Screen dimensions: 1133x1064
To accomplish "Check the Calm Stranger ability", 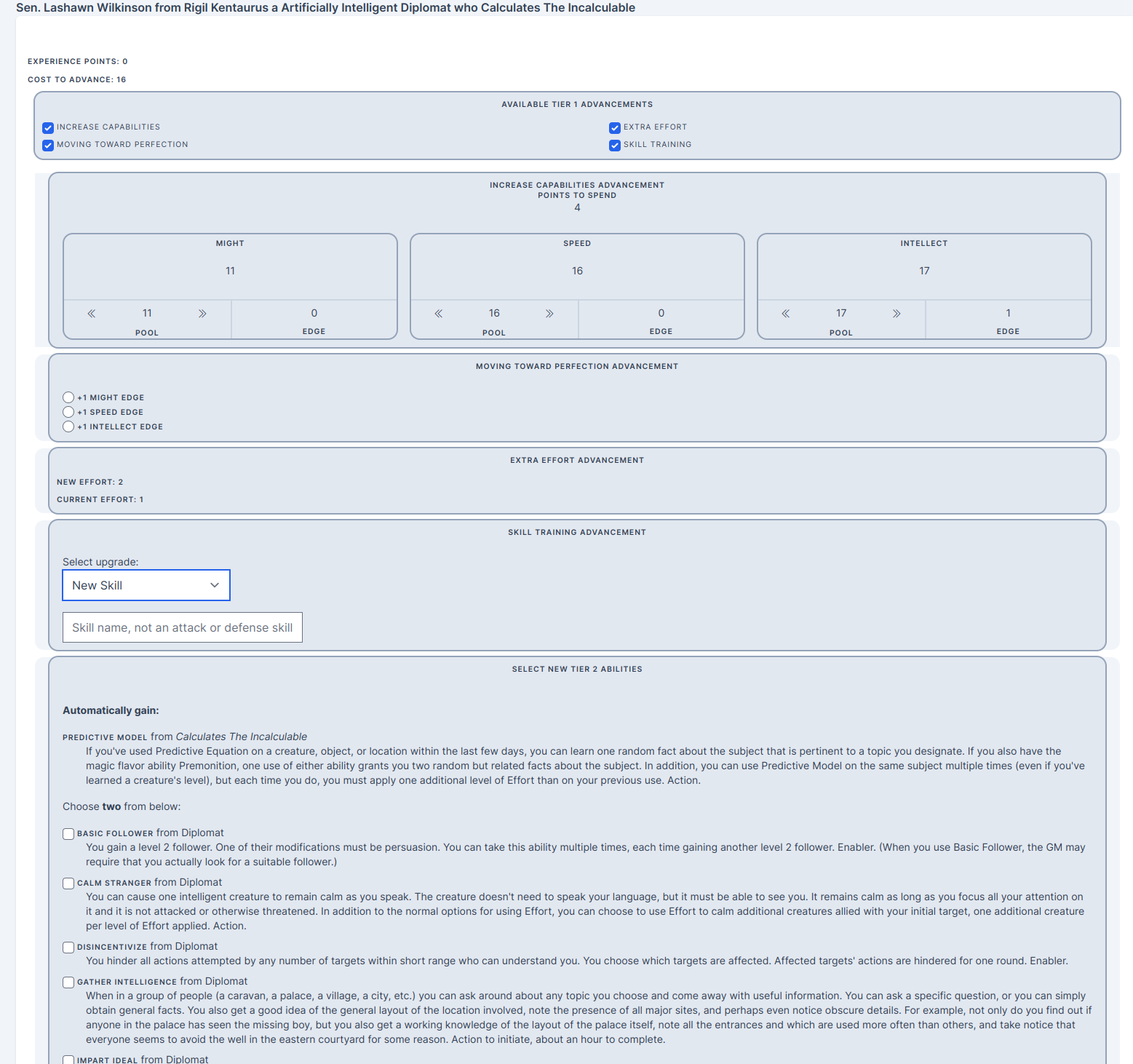I will coord(68,884).
